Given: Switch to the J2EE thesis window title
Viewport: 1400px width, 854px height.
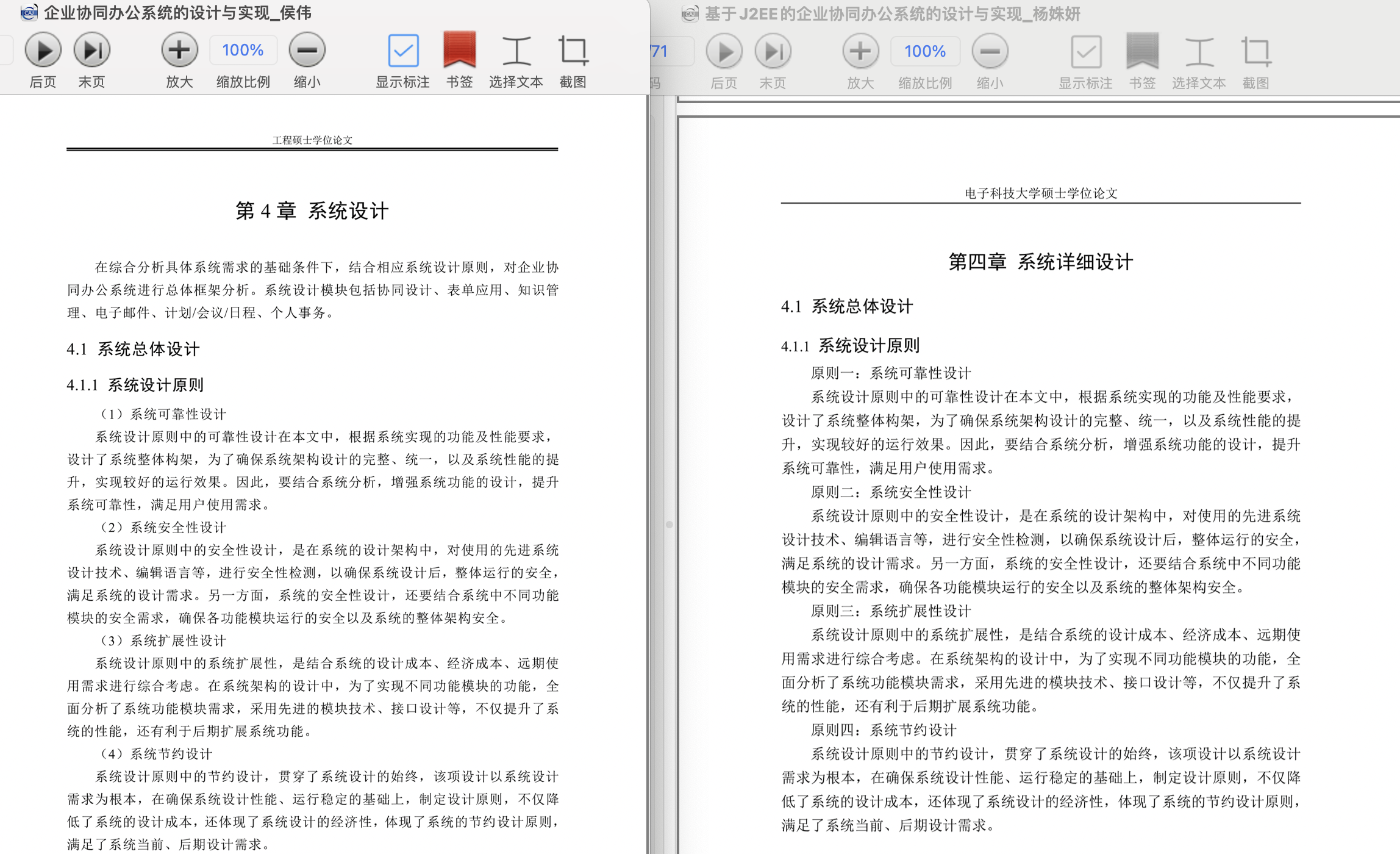Looking at the screenshot, I should click(x=891, y=13).
